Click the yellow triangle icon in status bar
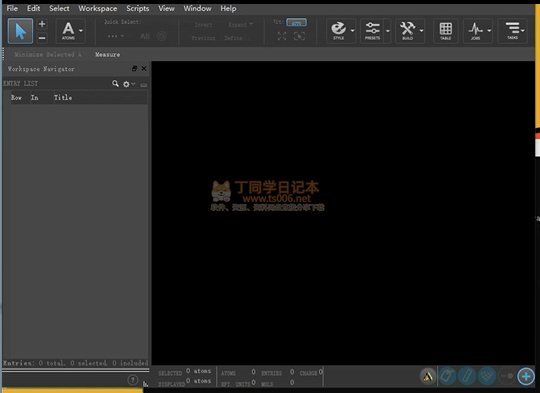 428,376
